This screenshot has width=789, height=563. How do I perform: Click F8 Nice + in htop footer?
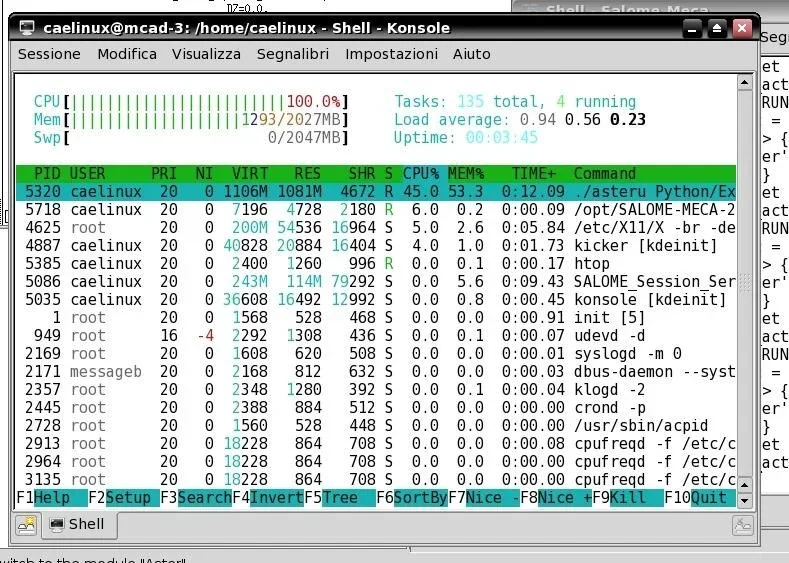point(556,498)
